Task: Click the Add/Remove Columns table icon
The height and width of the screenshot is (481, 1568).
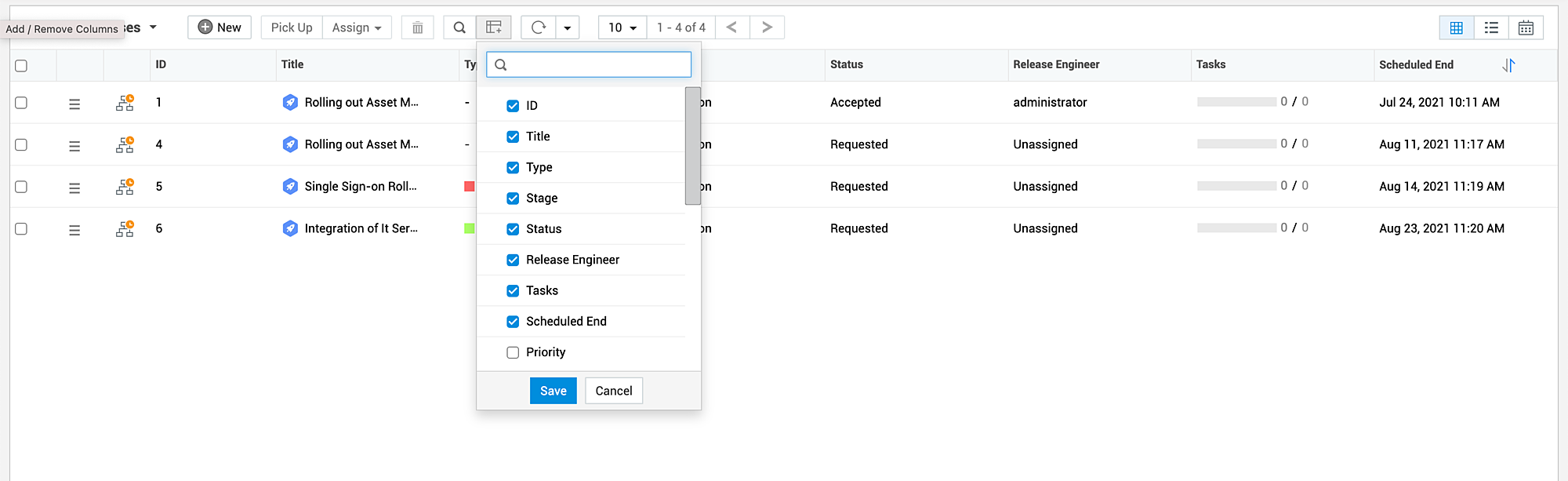Action: click(494, 27)
